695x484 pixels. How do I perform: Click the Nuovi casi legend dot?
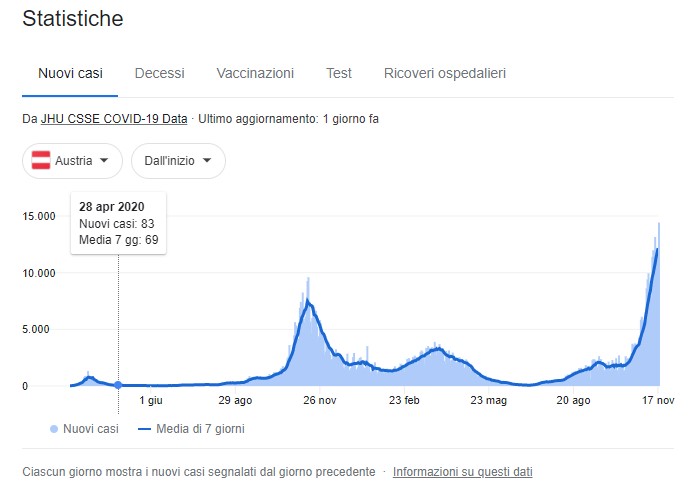[x=54, y=429]
